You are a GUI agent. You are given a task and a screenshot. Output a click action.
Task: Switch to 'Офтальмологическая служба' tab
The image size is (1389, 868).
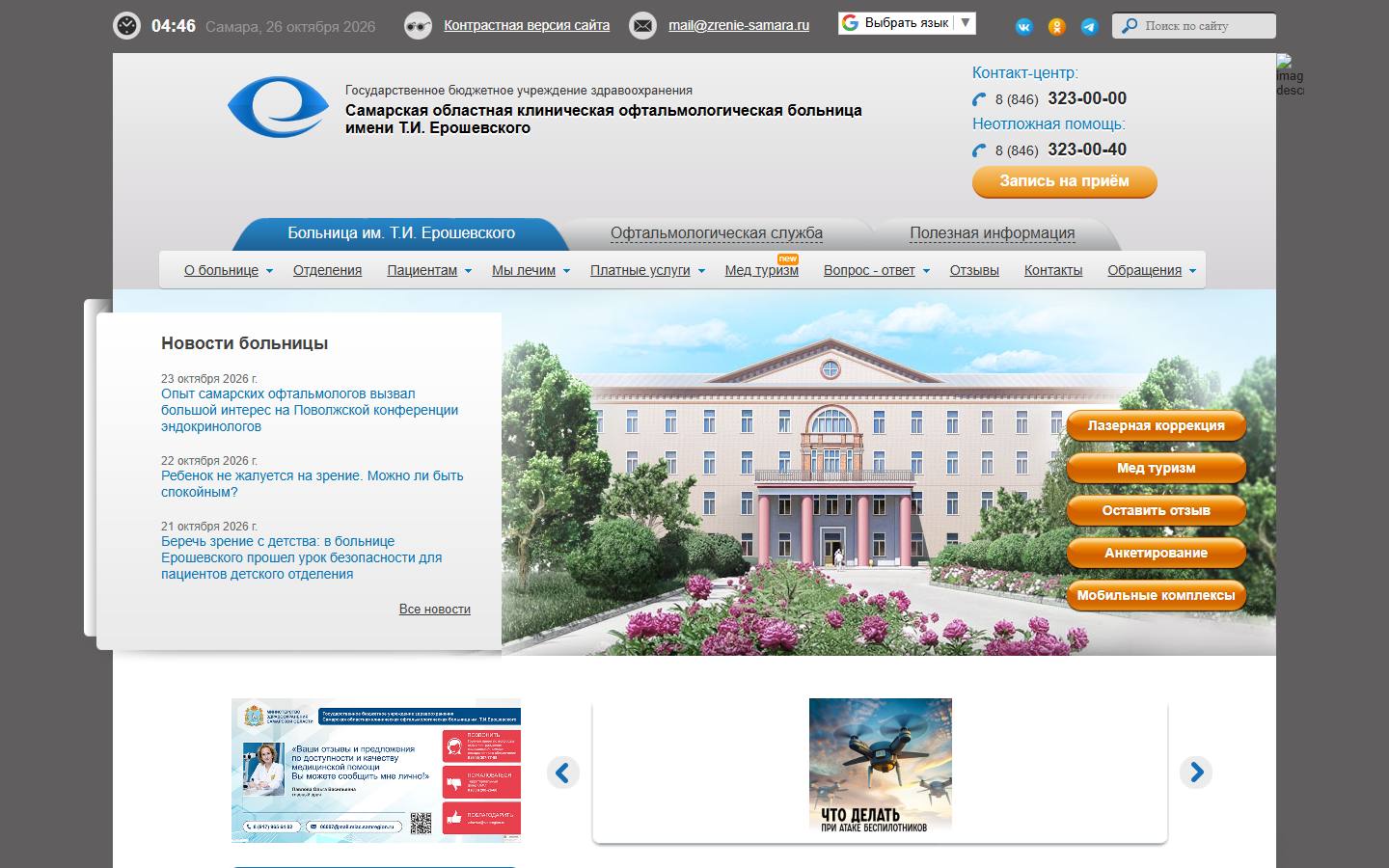pyautogui.click(x=717, y=233)
